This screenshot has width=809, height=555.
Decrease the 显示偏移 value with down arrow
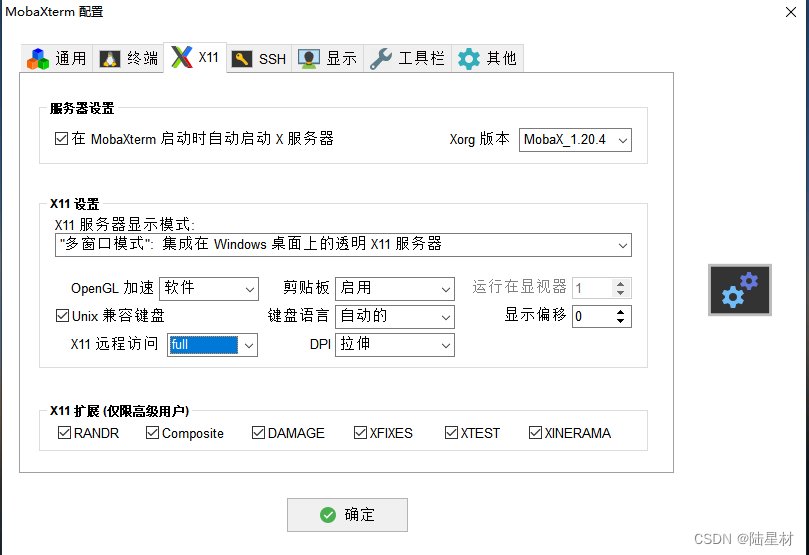click(x=620, y=321)
